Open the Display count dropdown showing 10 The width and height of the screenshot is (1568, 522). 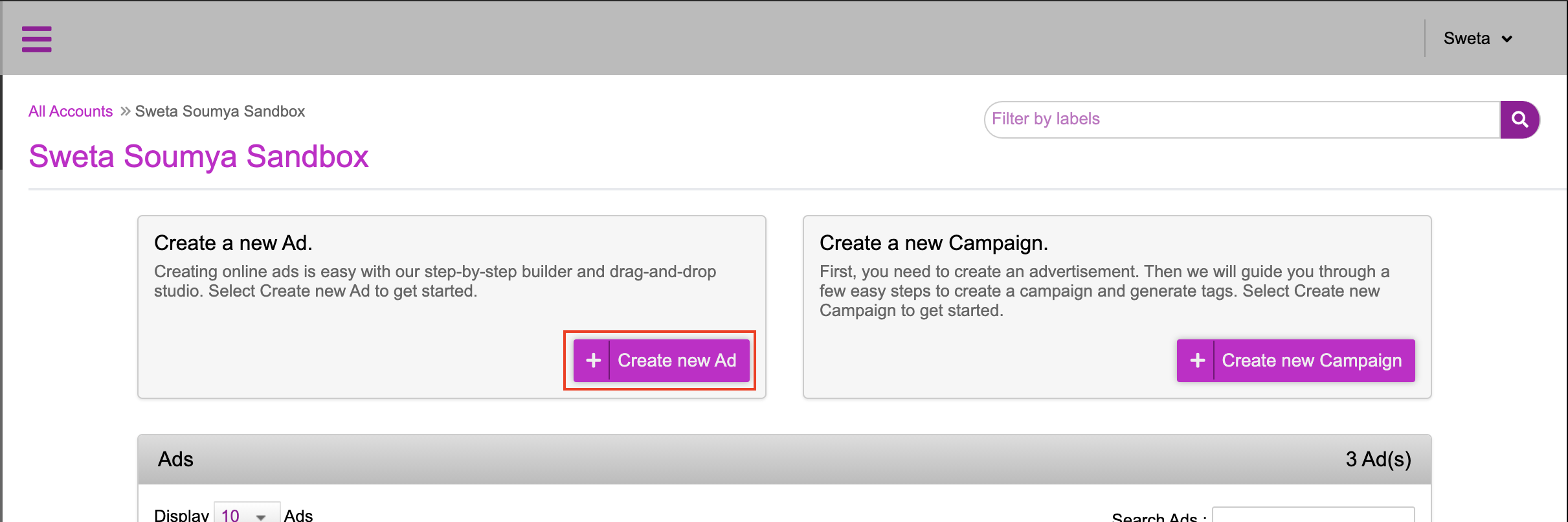click(x=247, y=514)
